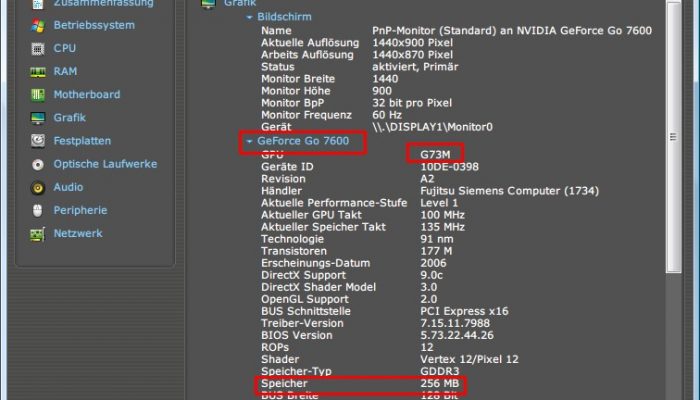The width and height of the screenshot is (700, 400).
Task: Click the Aktuelle Performance-Stufe label
Action: pyautogui.click(x=334, y=203)
